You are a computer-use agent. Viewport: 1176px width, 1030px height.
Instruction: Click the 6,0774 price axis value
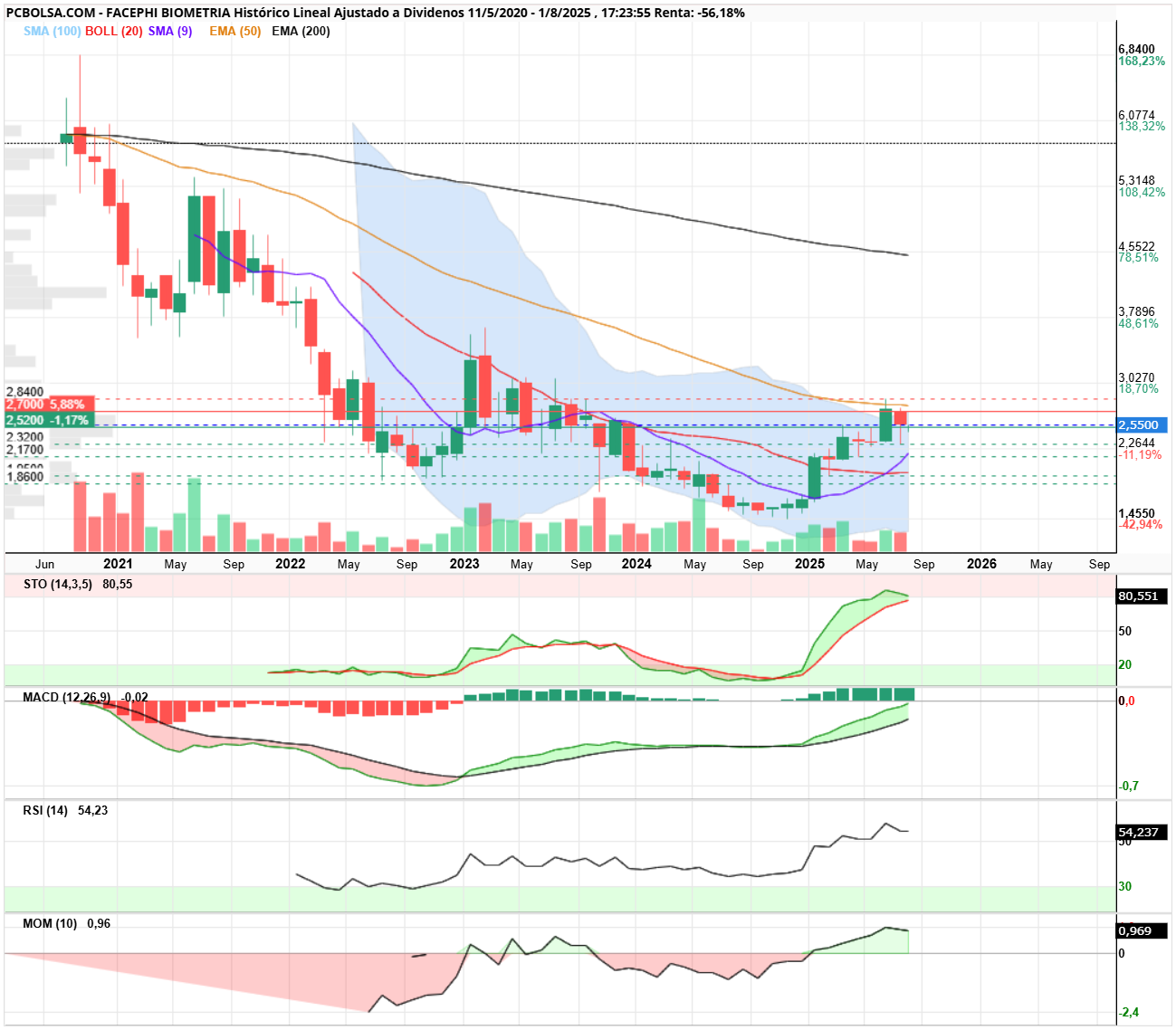pos(1136,115)
